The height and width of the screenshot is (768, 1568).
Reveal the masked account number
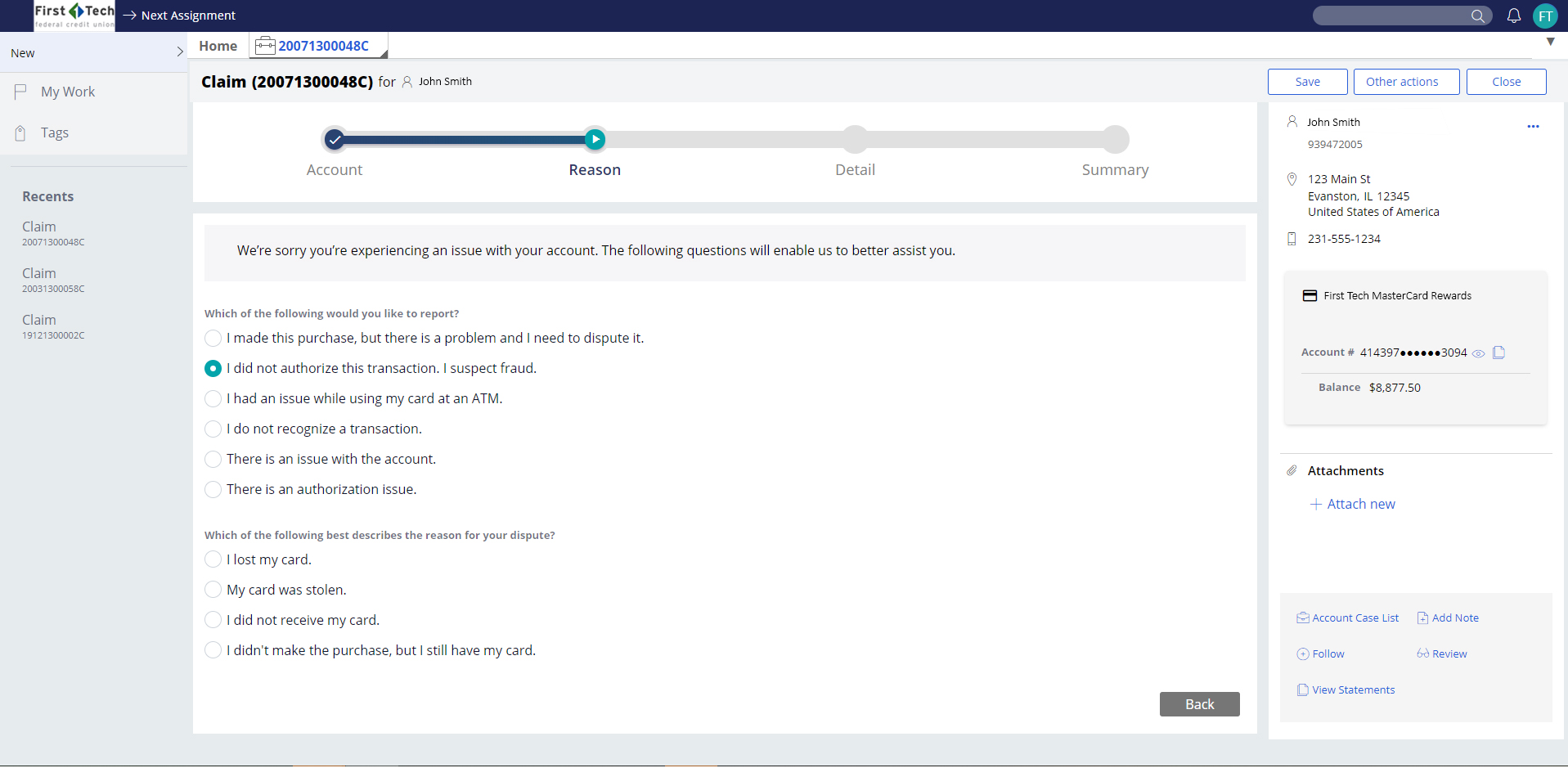tap(1479, 353)
